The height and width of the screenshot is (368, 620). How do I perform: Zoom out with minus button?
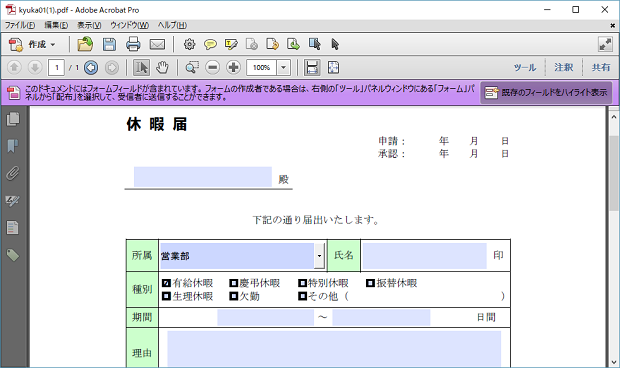[x=213, y=68]
